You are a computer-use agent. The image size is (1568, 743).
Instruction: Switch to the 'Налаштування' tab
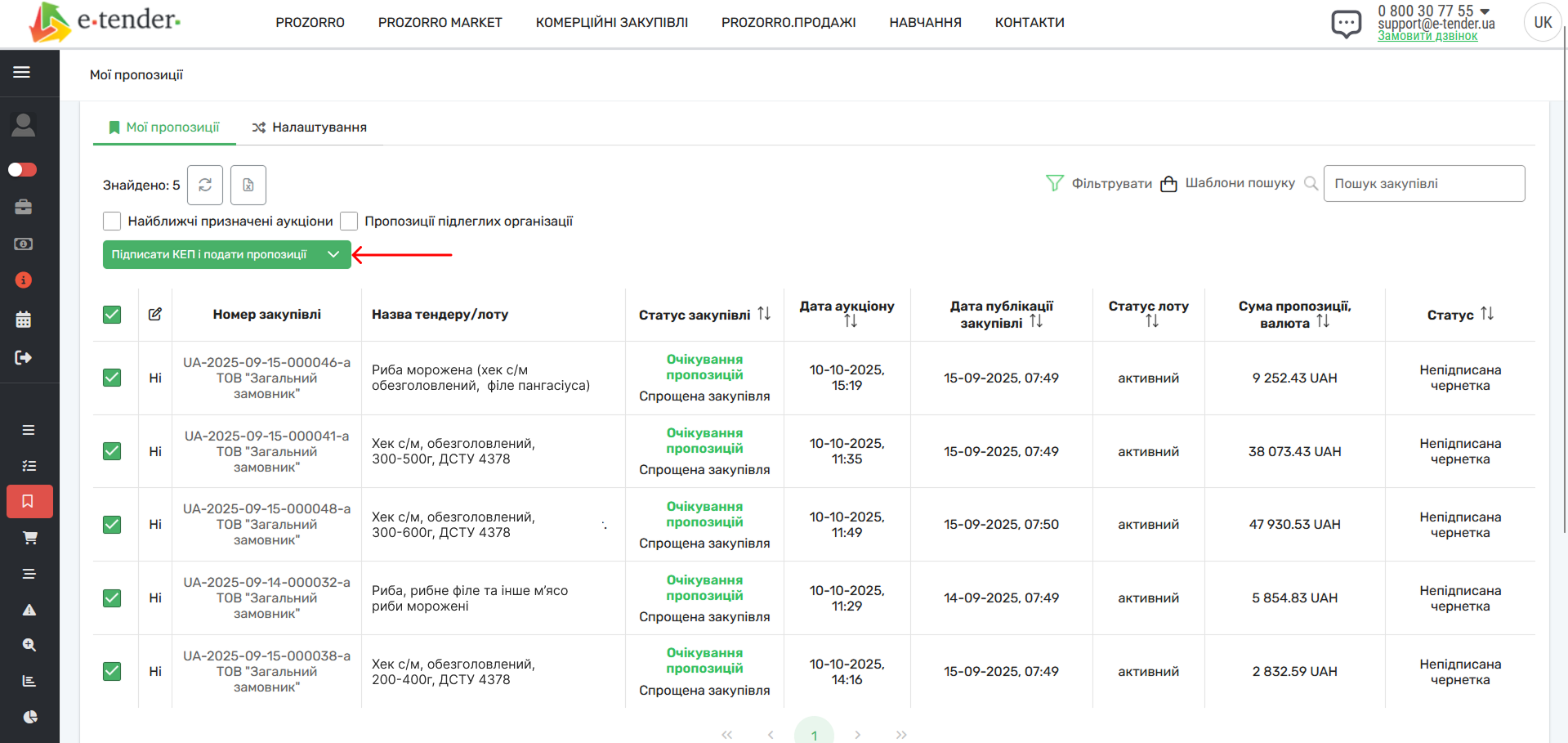point(310,128)
